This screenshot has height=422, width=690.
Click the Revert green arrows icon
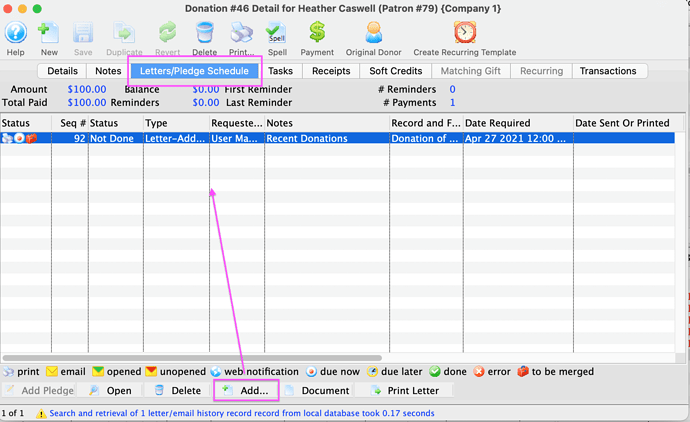point(168,33)
